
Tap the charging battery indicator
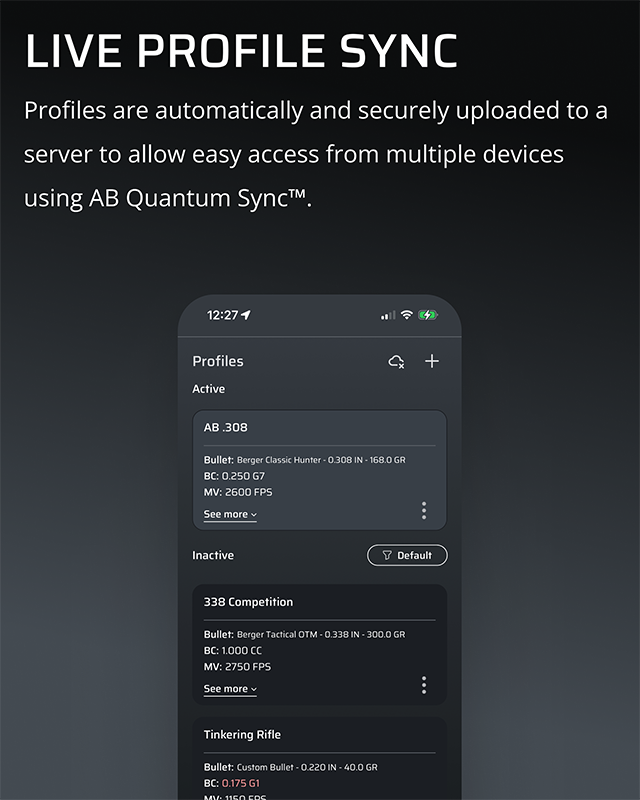[x=427, y=314]
